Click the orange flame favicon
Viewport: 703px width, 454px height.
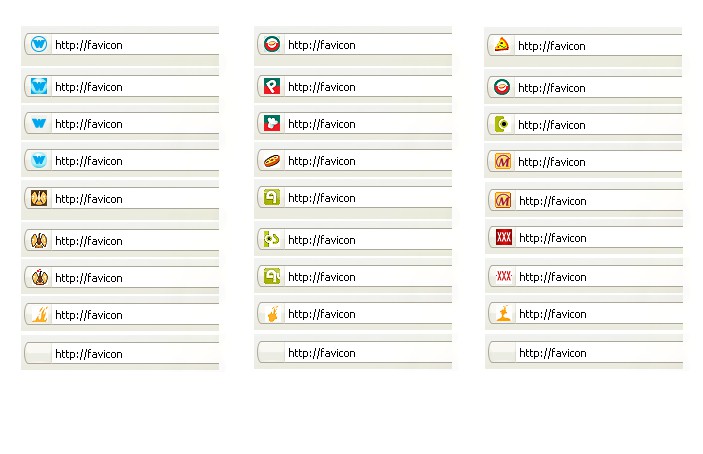click(39, 315)
